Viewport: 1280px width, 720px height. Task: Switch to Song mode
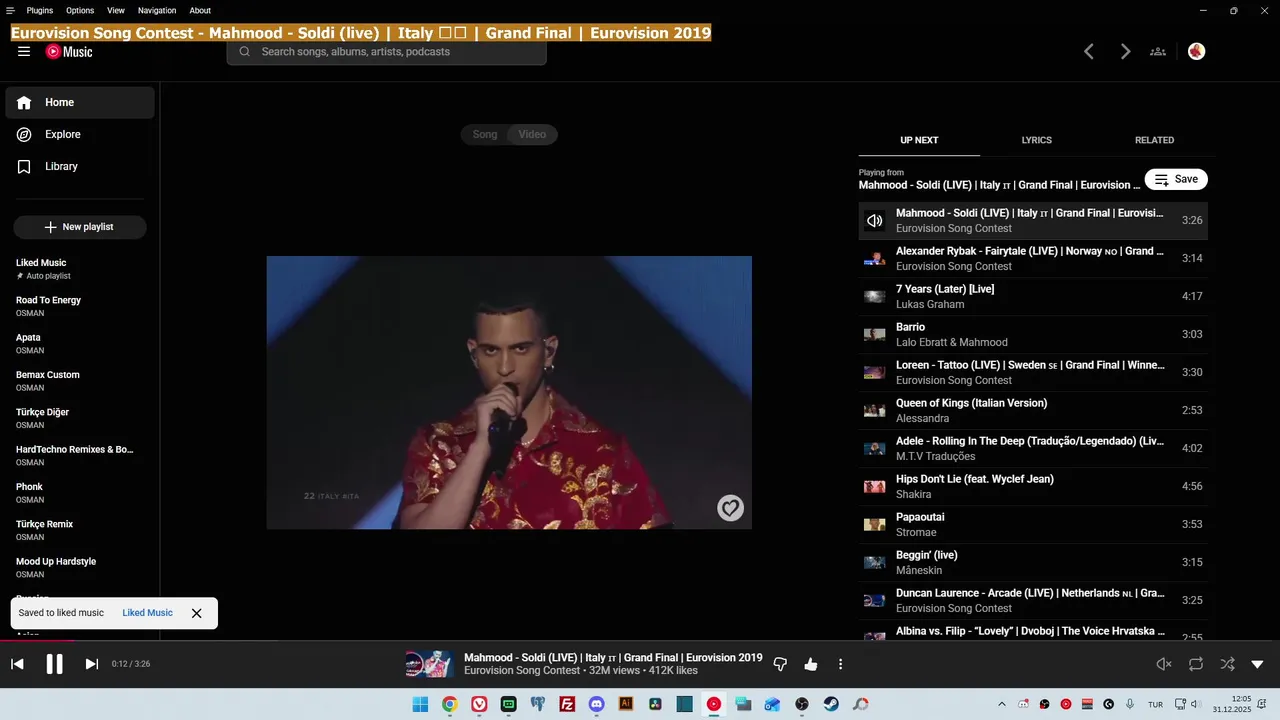point(485,134)
